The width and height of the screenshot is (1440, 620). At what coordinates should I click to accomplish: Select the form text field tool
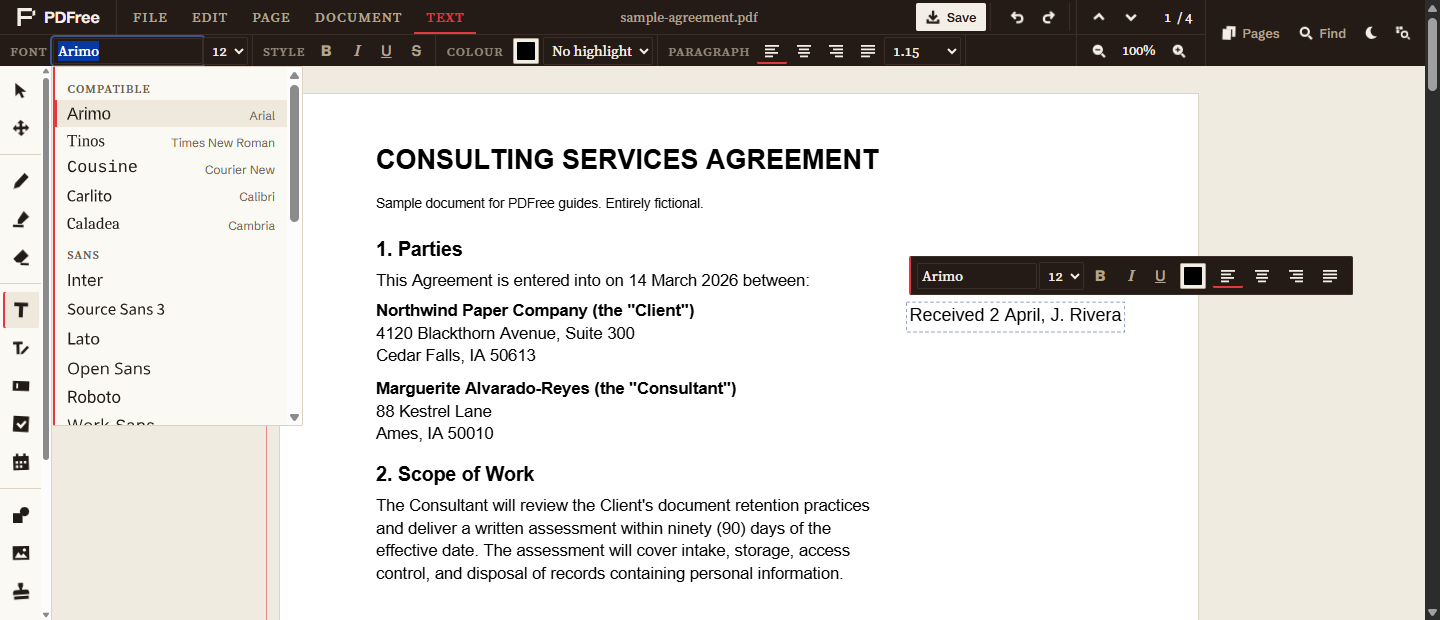pyautogui.click(x=21, y=386)
